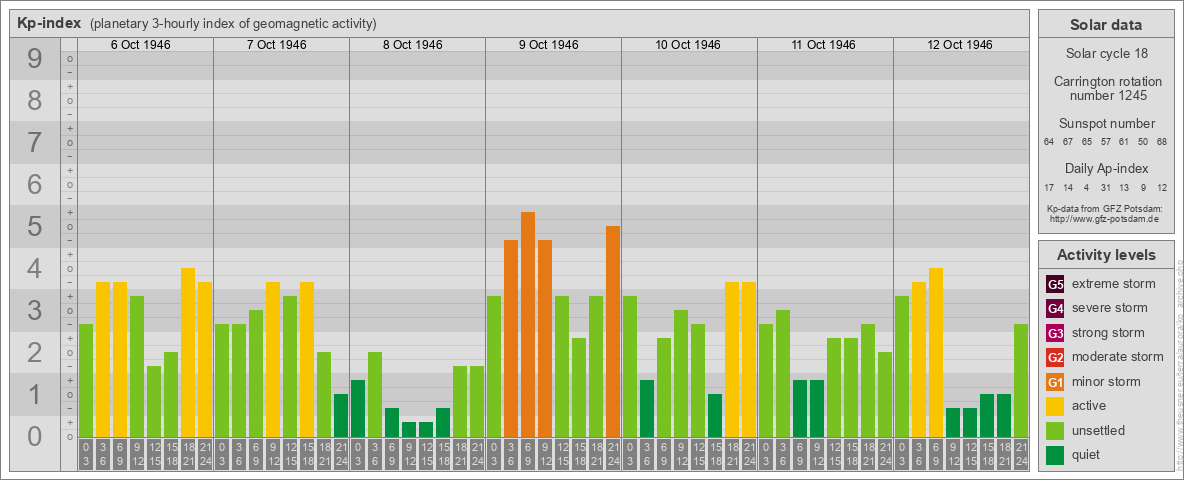This screenshot has height=480, width=1184.
Task: Click the dark green 3-6h bar on 10 Oct
Action: [x=647, y=408]
